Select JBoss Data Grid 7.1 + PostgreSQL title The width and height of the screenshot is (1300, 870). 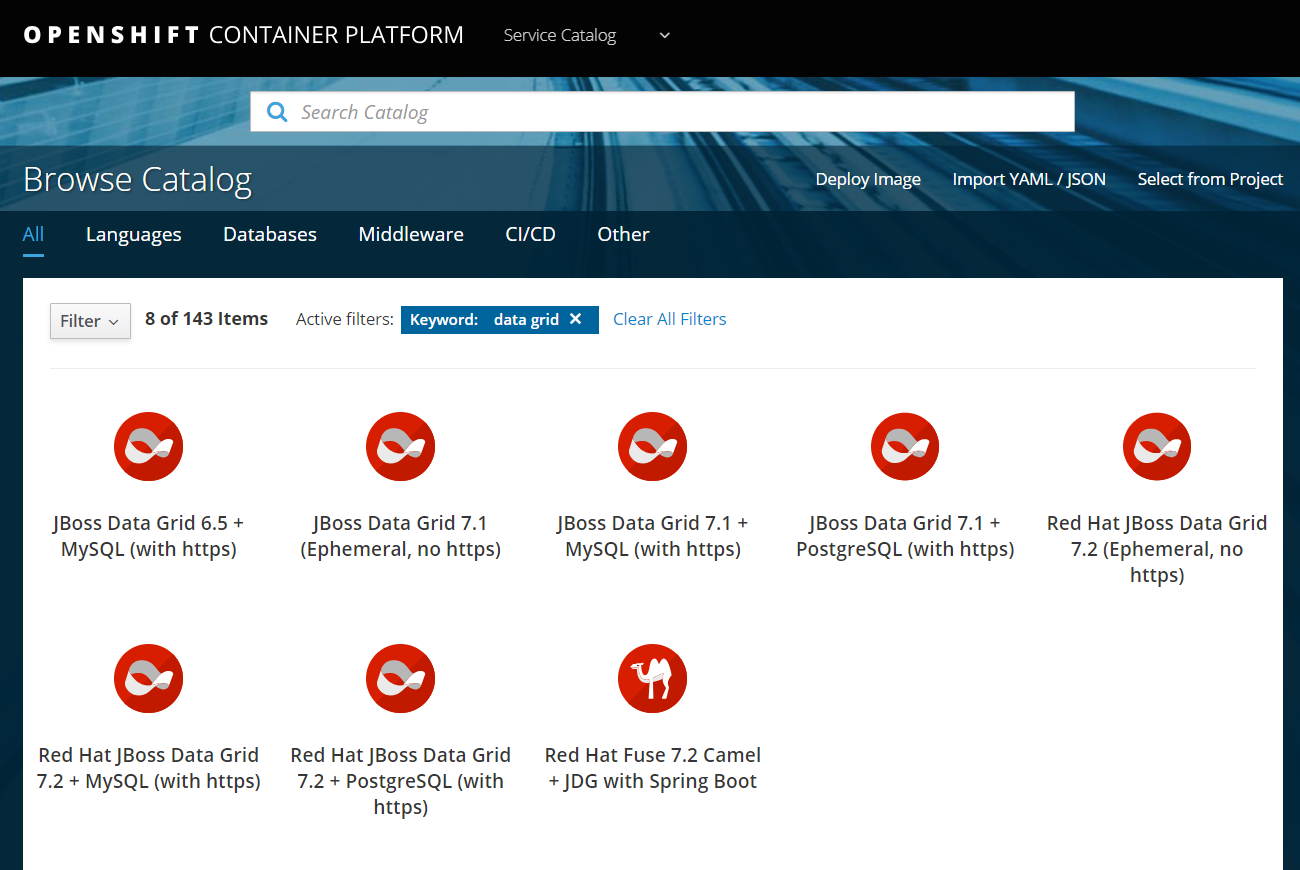pyautogui.click(x=905, y=536)
